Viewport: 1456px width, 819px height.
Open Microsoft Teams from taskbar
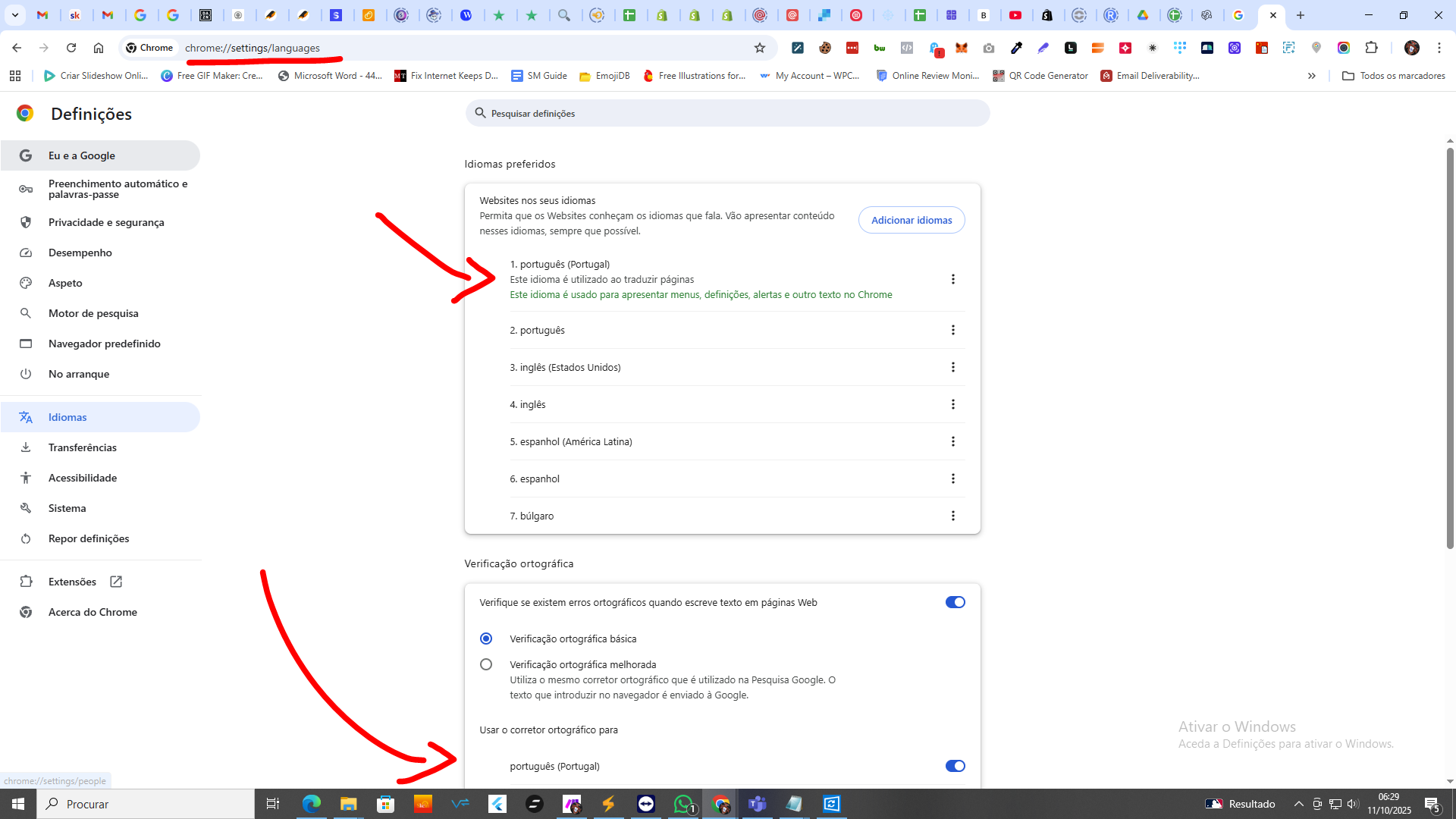point(757,804)
